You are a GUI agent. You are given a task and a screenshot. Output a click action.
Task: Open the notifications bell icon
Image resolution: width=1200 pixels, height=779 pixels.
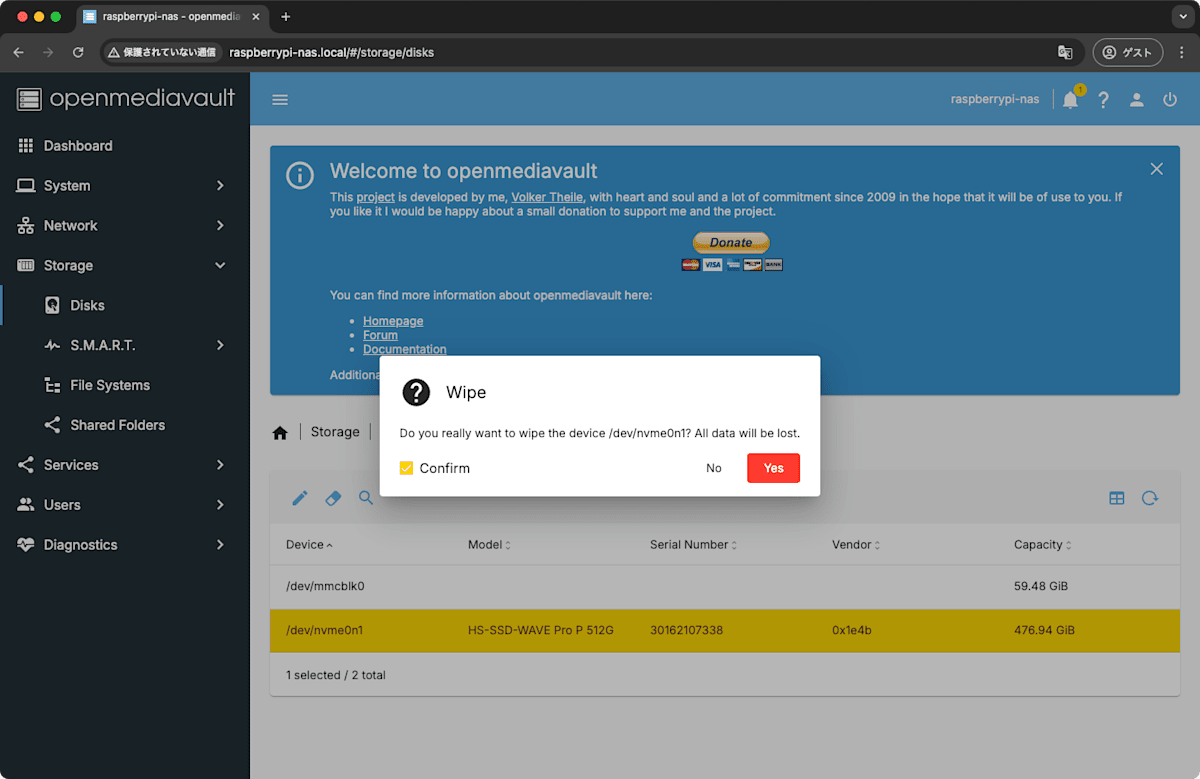point(1070,100)
